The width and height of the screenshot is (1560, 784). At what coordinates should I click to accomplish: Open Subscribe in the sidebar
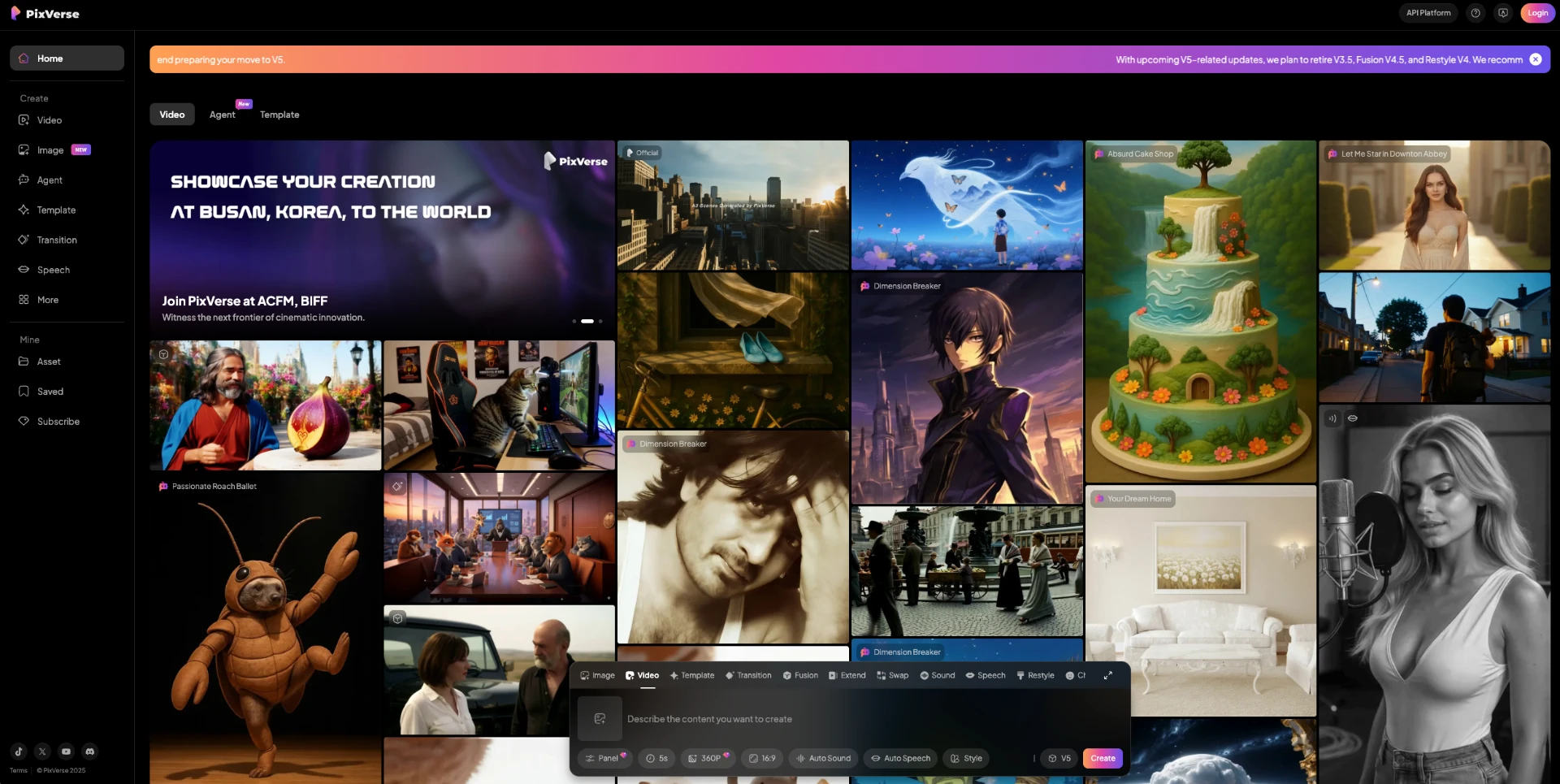click(x=67, y=422)
